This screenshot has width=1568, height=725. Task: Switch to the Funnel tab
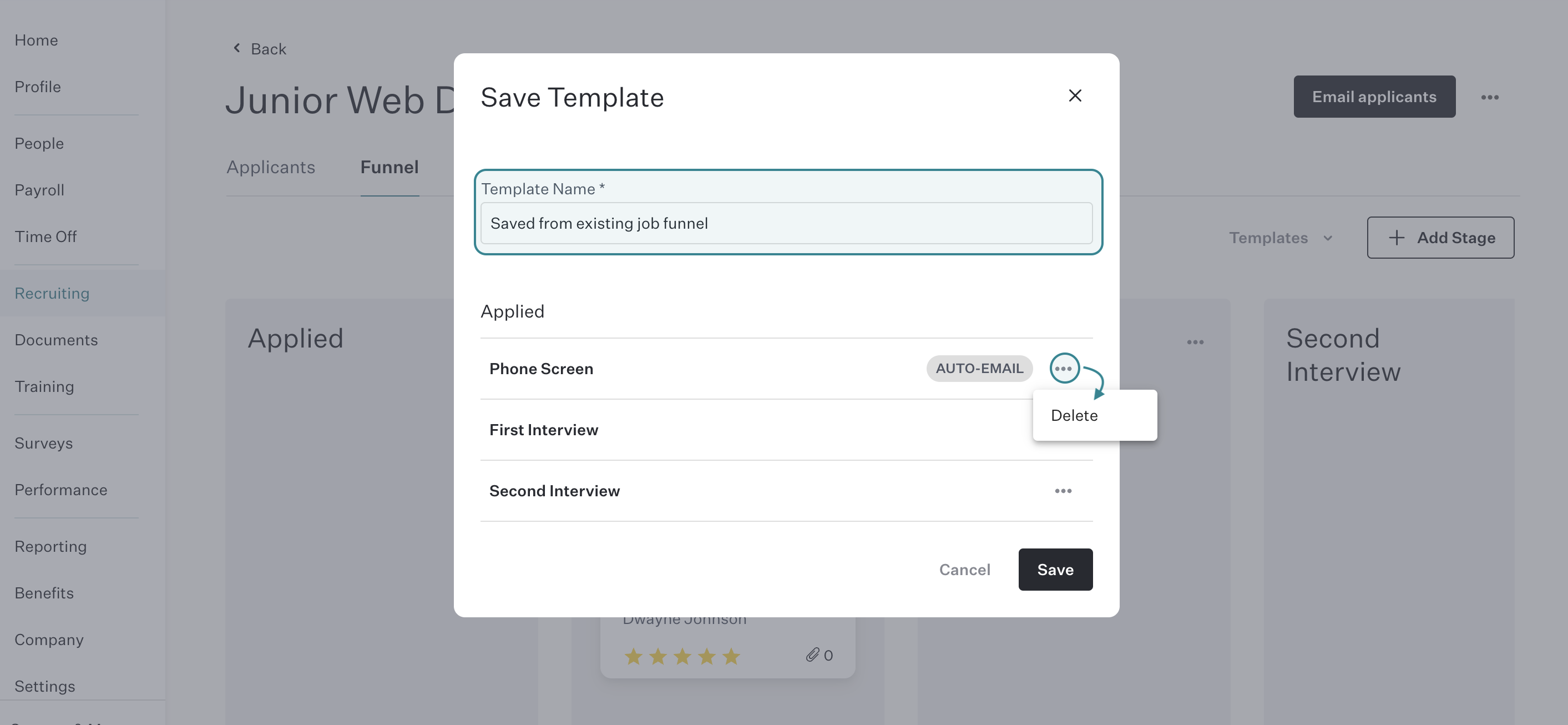(390, 168)
